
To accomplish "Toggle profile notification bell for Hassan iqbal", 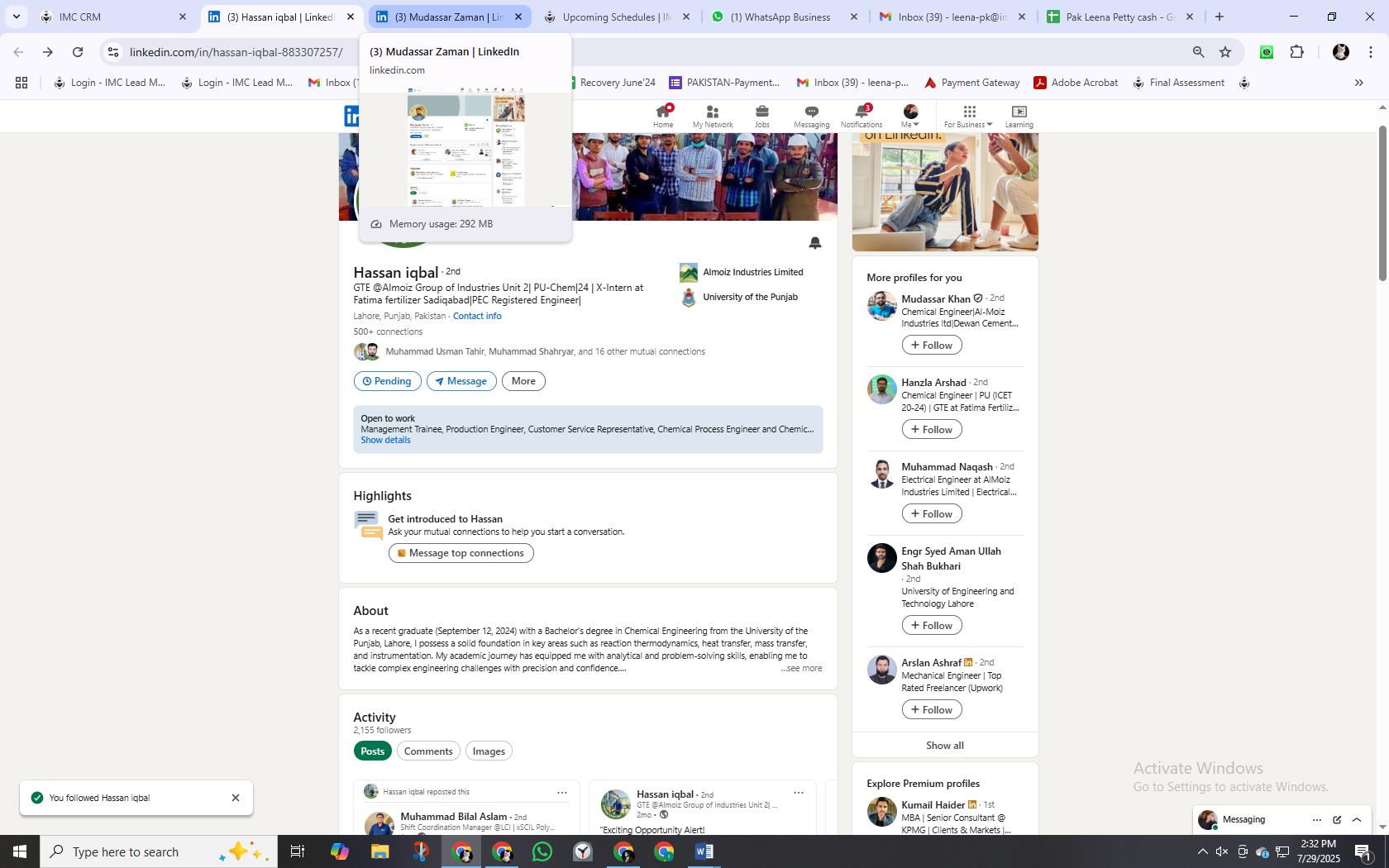I will point(814,242).
